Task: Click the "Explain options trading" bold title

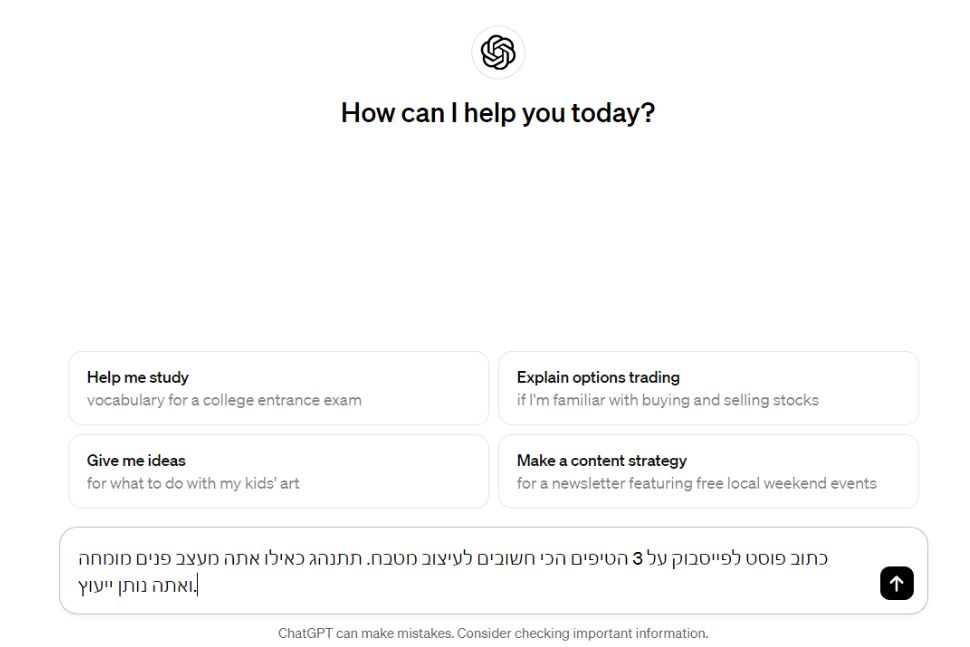Action: (598, 377)
